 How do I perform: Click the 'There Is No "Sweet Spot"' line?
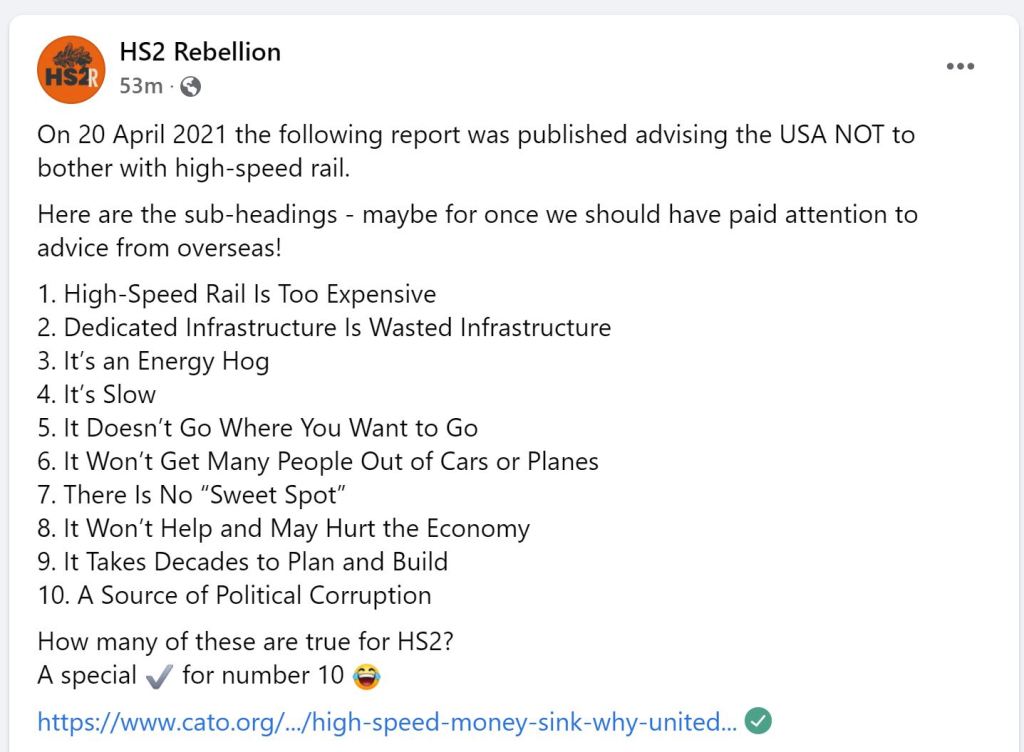pyautogui.click(x=197, y=494)
